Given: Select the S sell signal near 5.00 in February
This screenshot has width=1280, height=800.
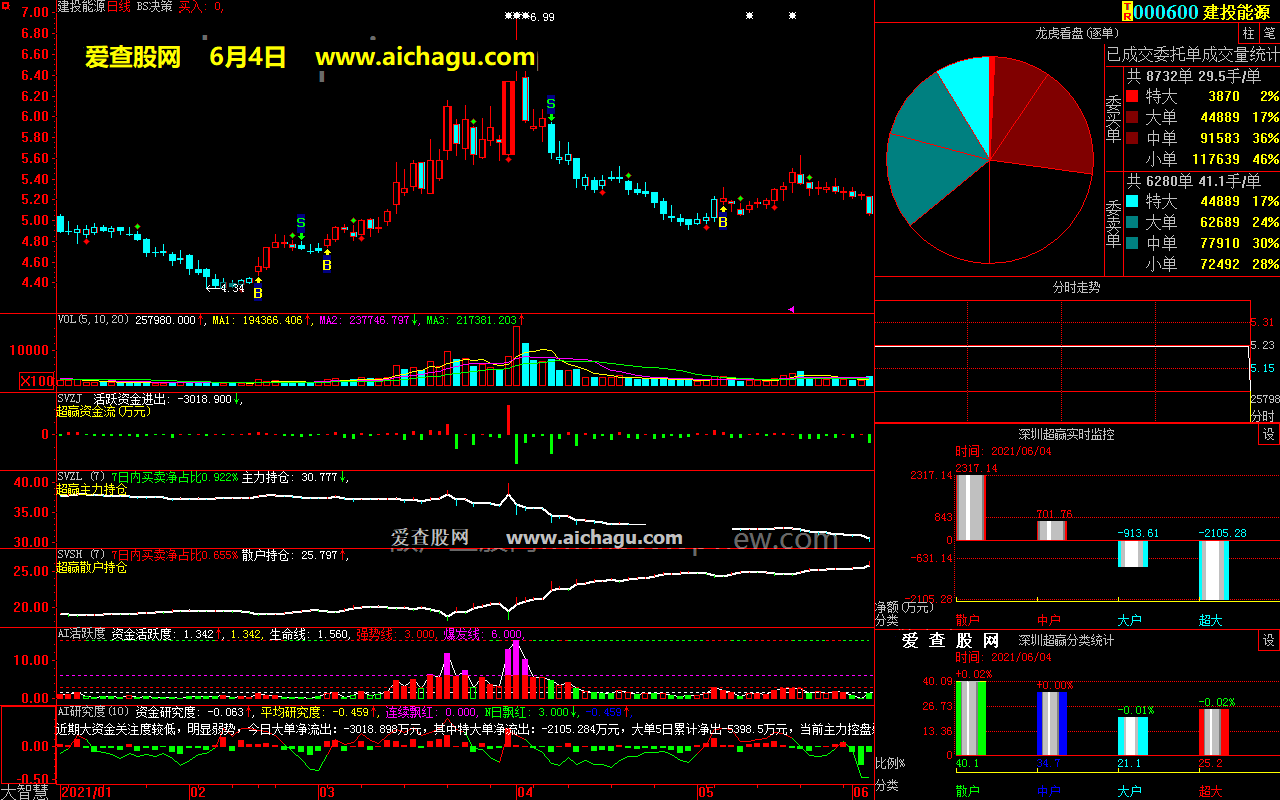Looking at the screenshot, I should point(301,222).
